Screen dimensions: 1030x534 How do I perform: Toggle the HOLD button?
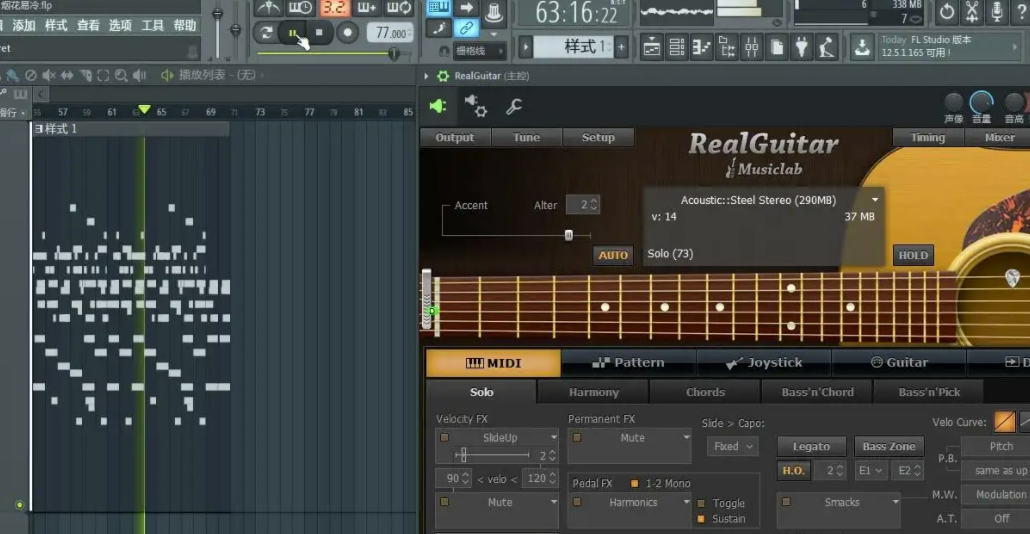913,255
